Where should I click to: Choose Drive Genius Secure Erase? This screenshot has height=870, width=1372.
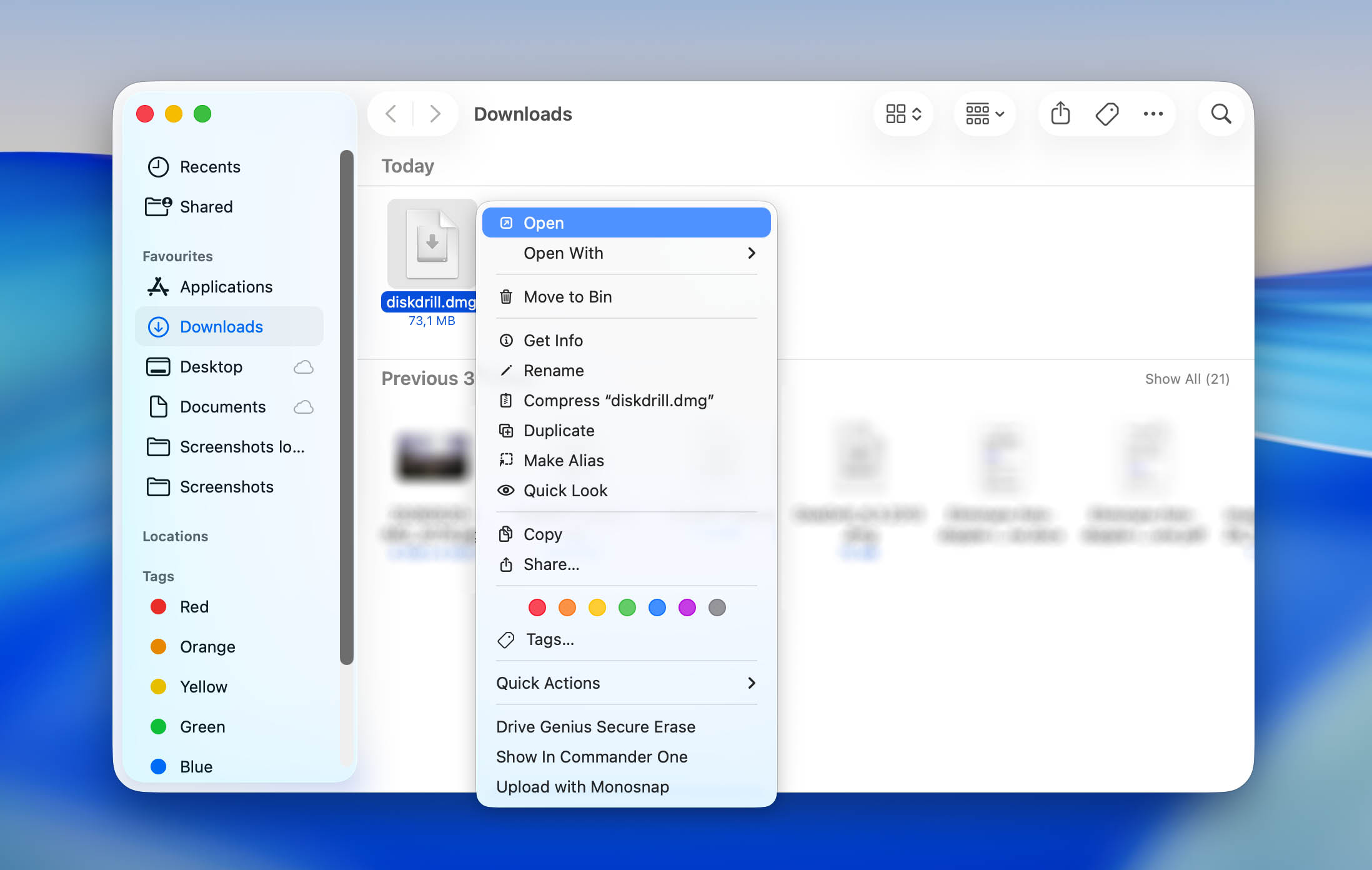tap(626, 727)
